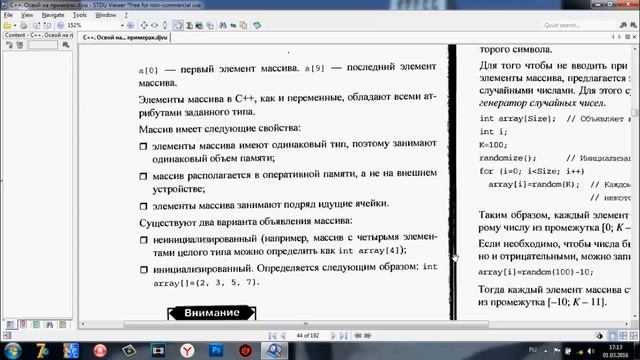This screenshot has width=640, height=360.
Task: Toggle single page layout icon
Action: click(x=613, y=336)
